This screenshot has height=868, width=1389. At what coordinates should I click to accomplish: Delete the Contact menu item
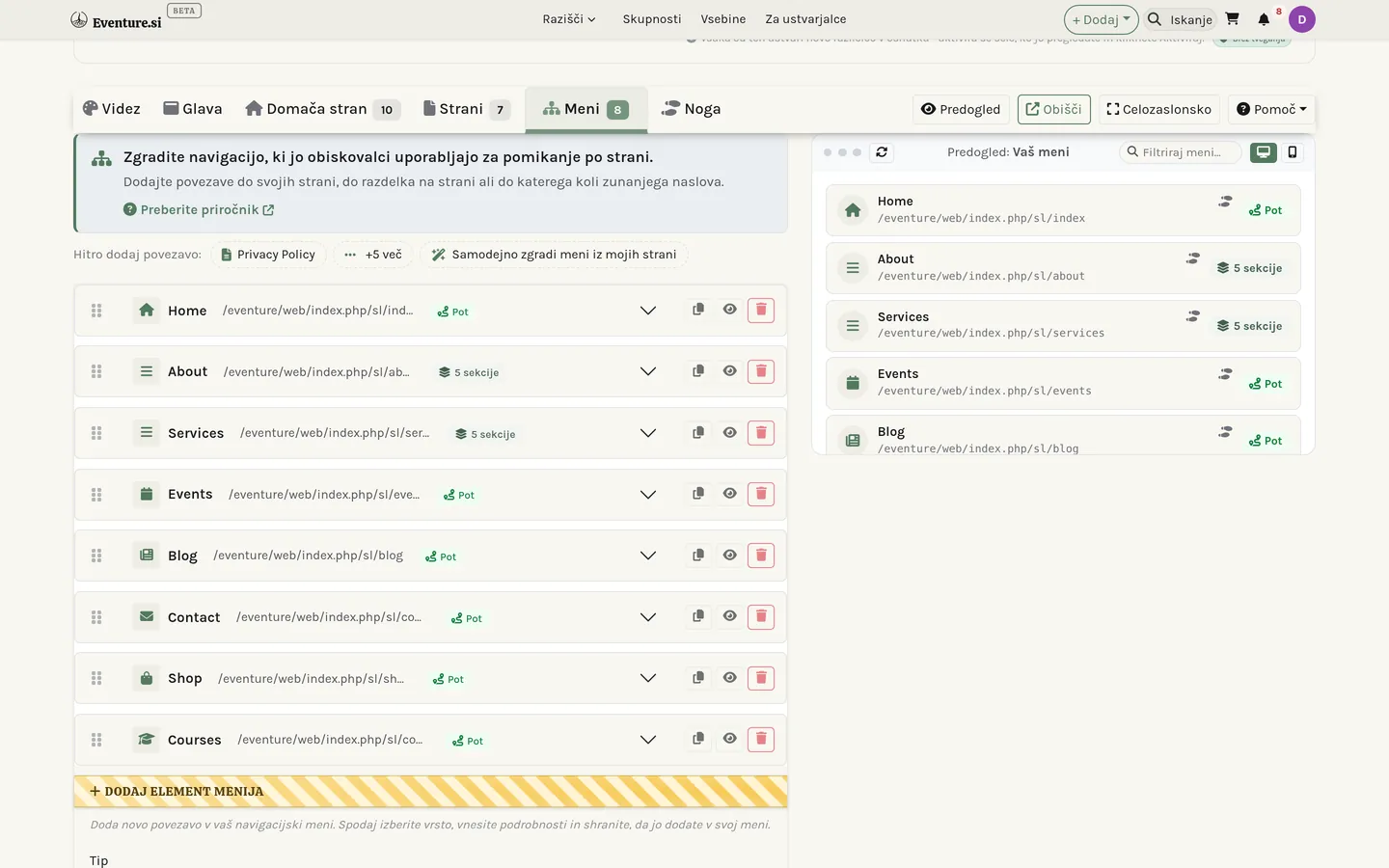[x=761, y=616]
